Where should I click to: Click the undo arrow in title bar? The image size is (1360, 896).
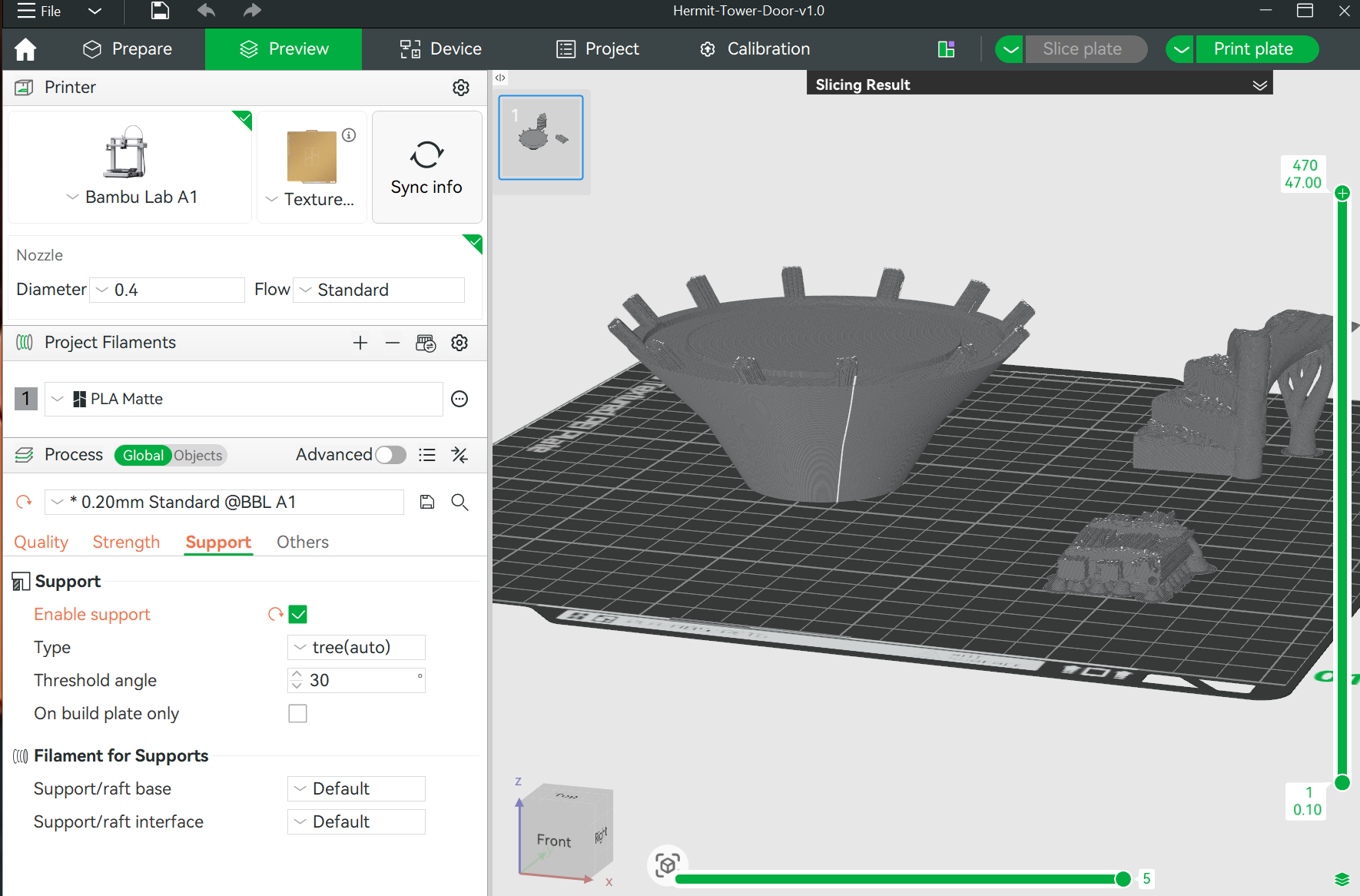tap(206, 11)
